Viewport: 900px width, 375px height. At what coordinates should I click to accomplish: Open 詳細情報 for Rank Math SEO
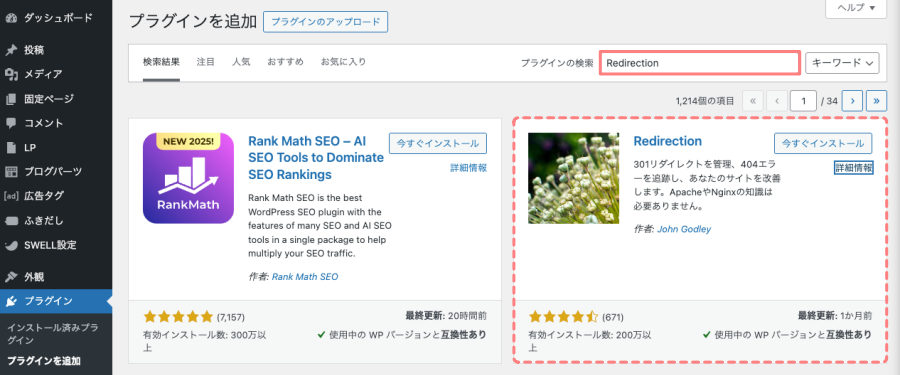(468, 168)
